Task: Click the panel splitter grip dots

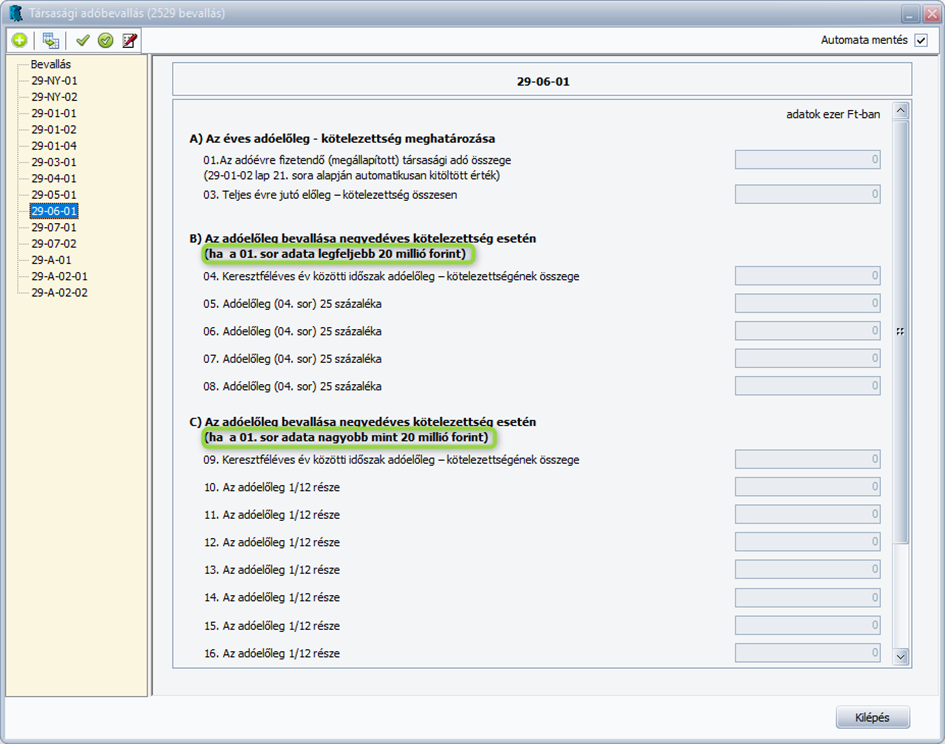Action: click(900, 332)
